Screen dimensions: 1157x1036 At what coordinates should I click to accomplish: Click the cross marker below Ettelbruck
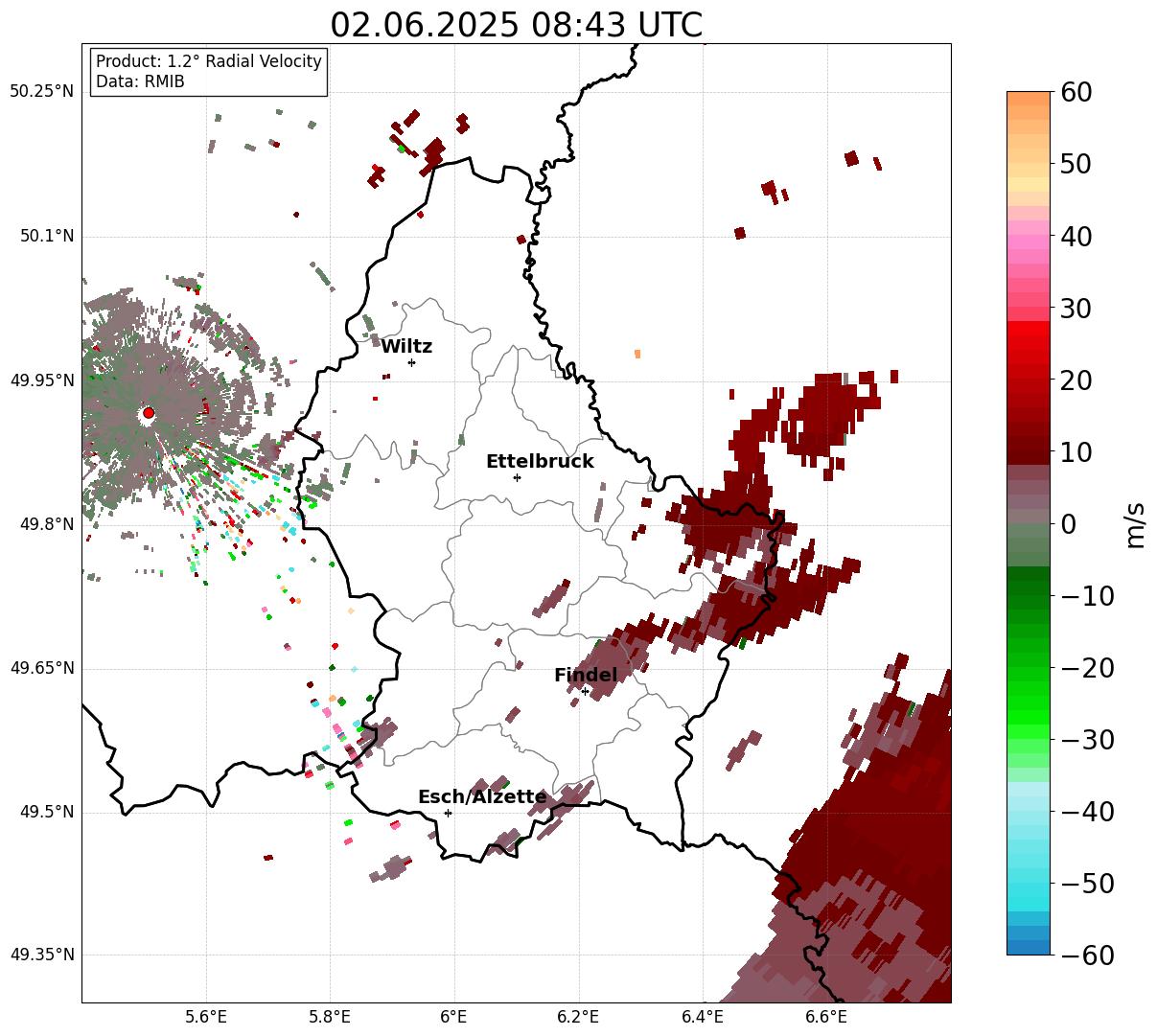(517, 477)
